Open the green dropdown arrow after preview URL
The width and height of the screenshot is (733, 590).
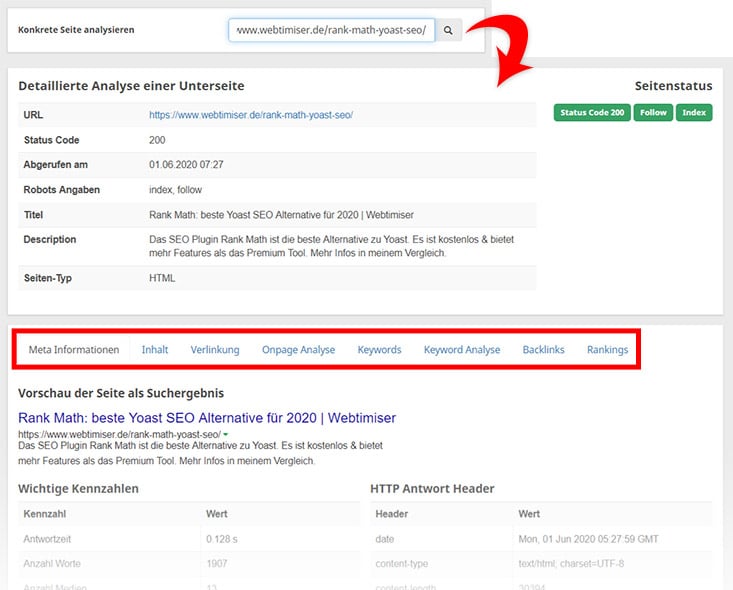tap(226, 435)
